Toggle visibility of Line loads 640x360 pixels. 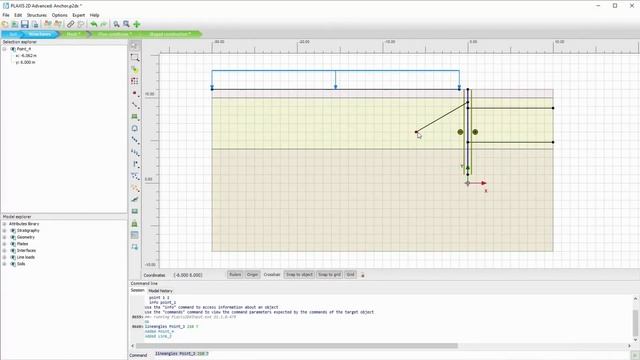[x=13, y=258]
